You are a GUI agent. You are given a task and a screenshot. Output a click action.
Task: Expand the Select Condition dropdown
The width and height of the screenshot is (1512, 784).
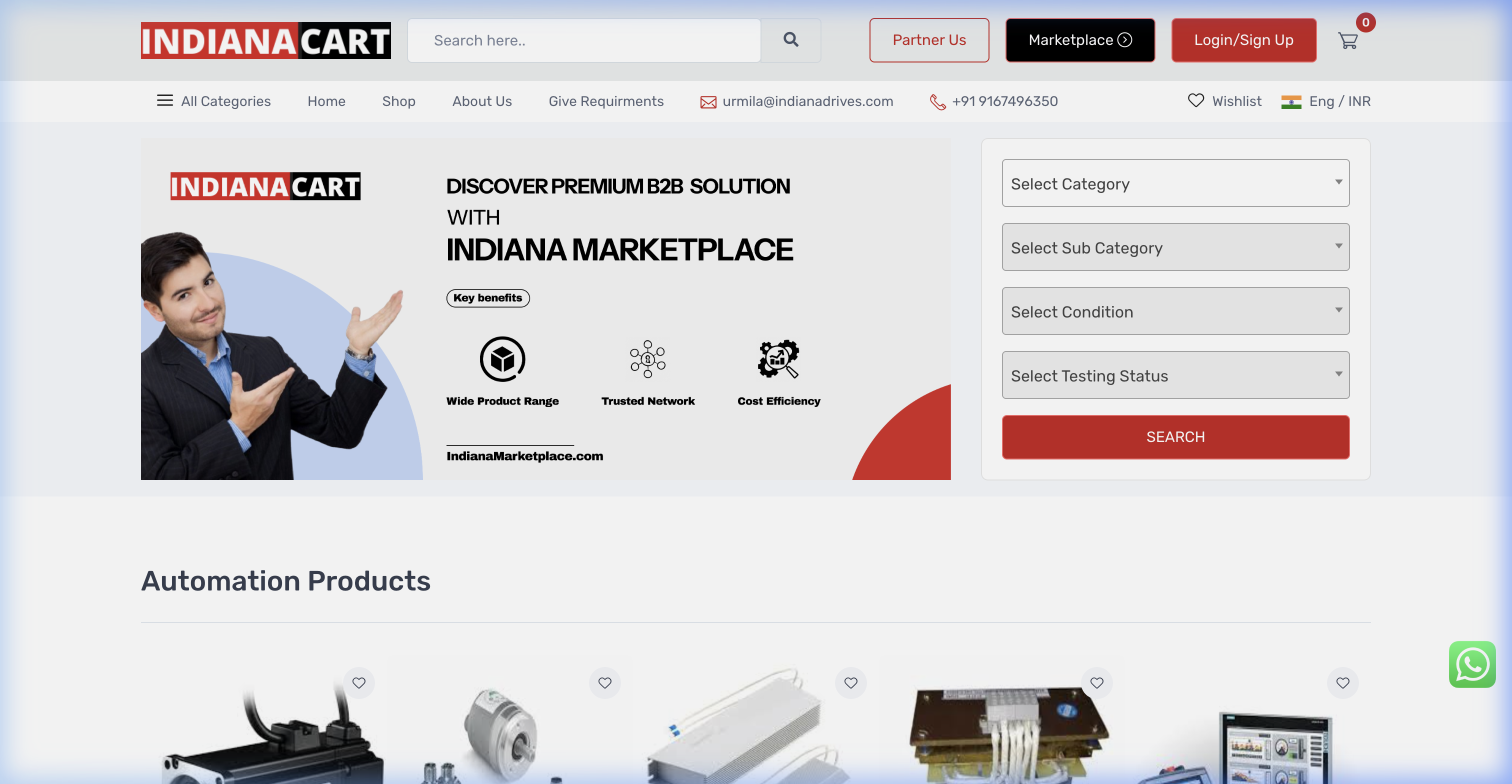click(x=1175, y=311)
